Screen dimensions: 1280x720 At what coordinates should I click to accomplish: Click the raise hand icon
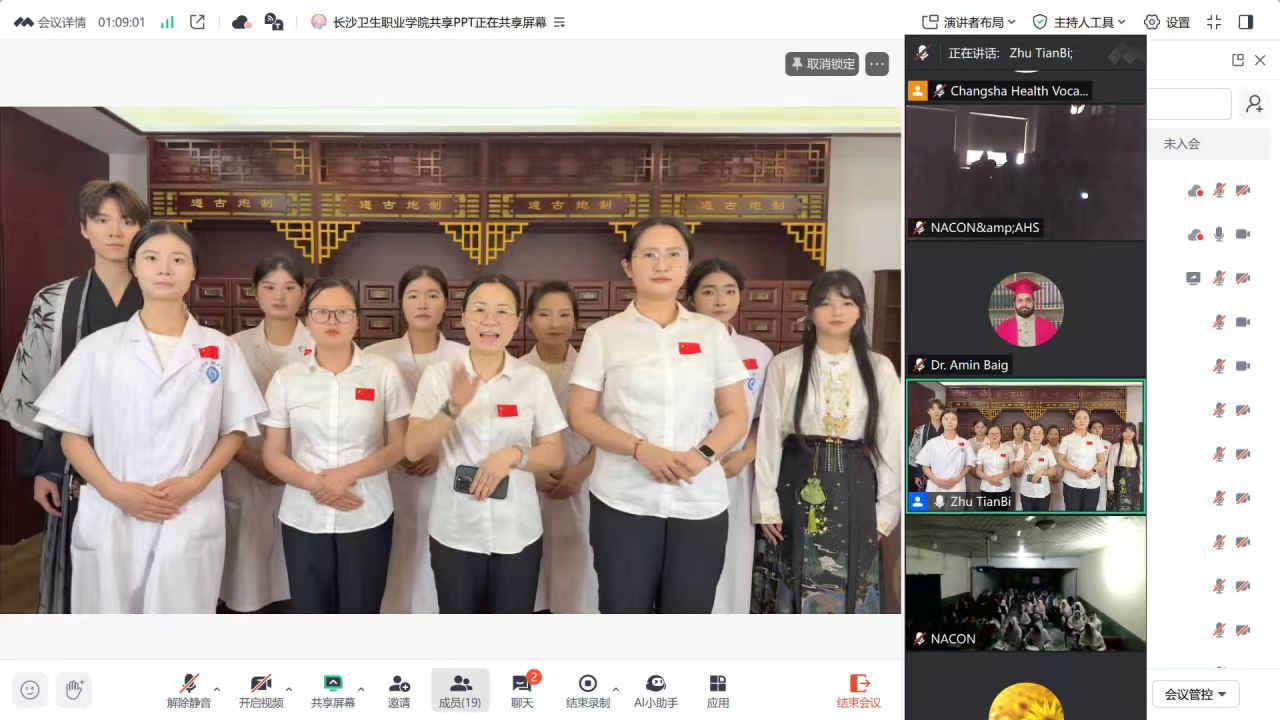coord(74,689)
